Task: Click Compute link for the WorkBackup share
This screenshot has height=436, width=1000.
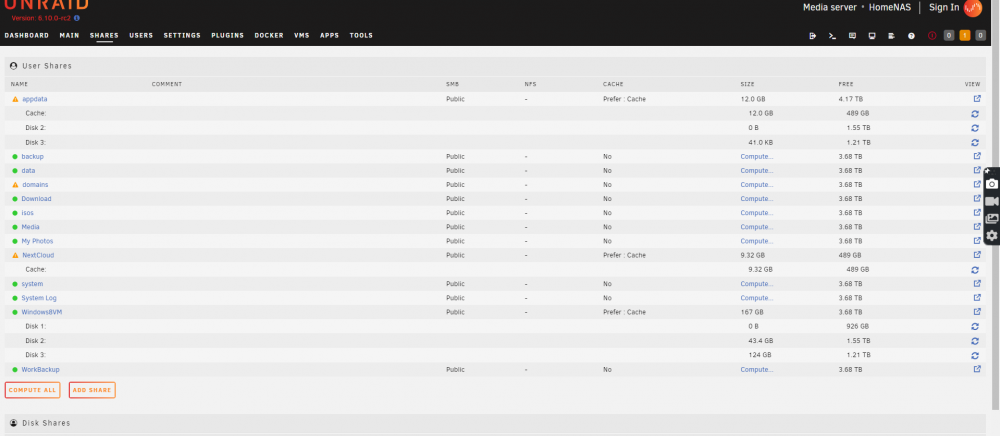Action: [756, 369]
